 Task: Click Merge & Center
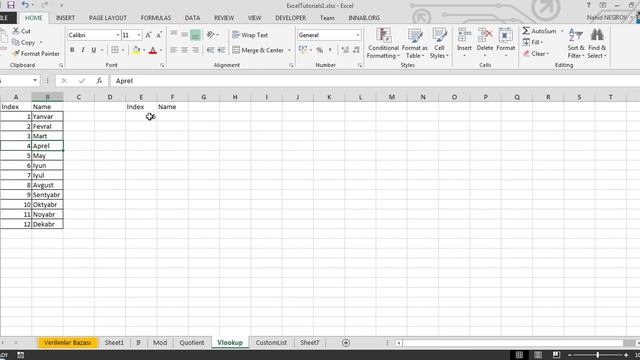click(258, 50)
